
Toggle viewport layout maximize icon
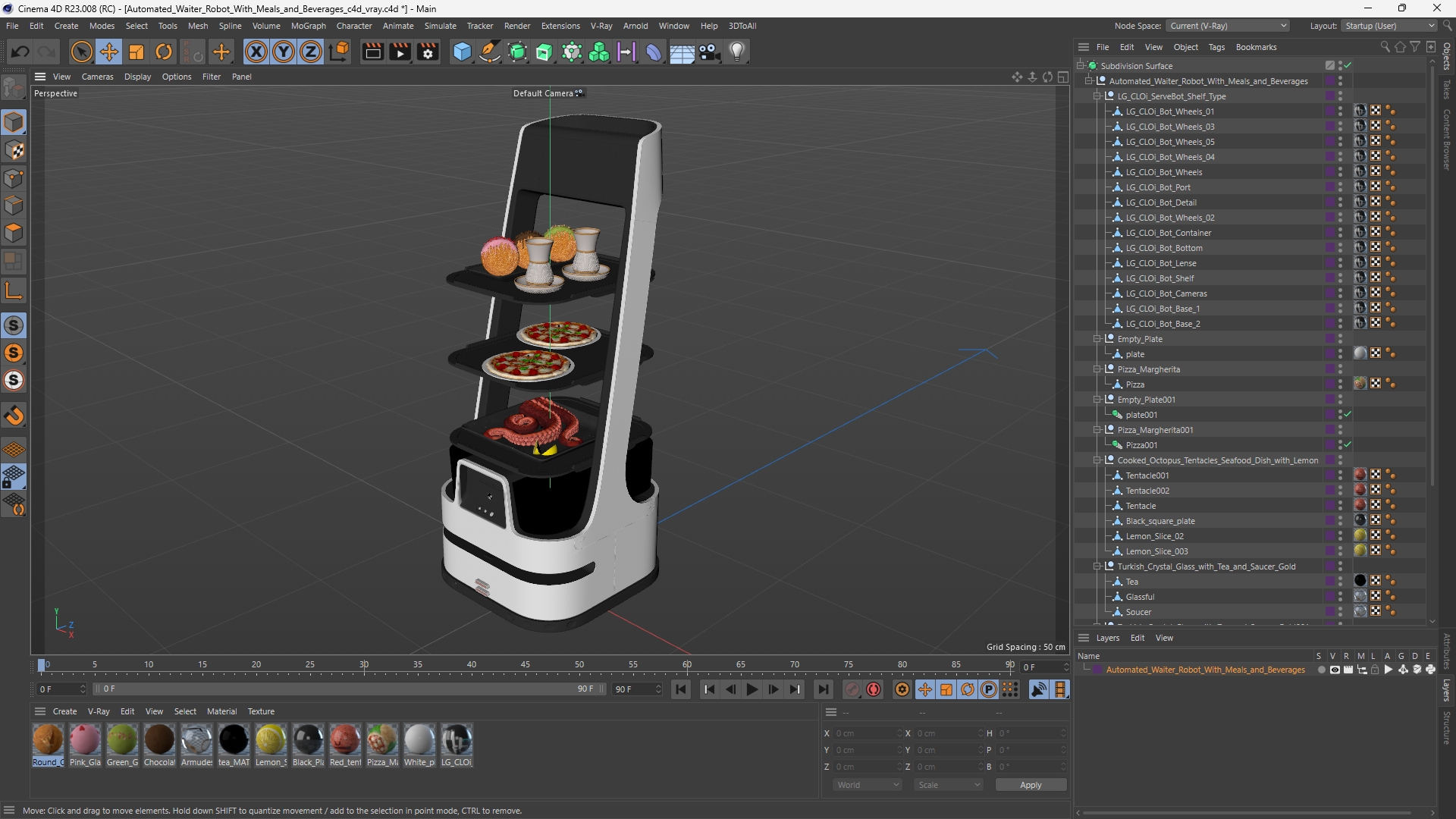[x=1063, y=77]
